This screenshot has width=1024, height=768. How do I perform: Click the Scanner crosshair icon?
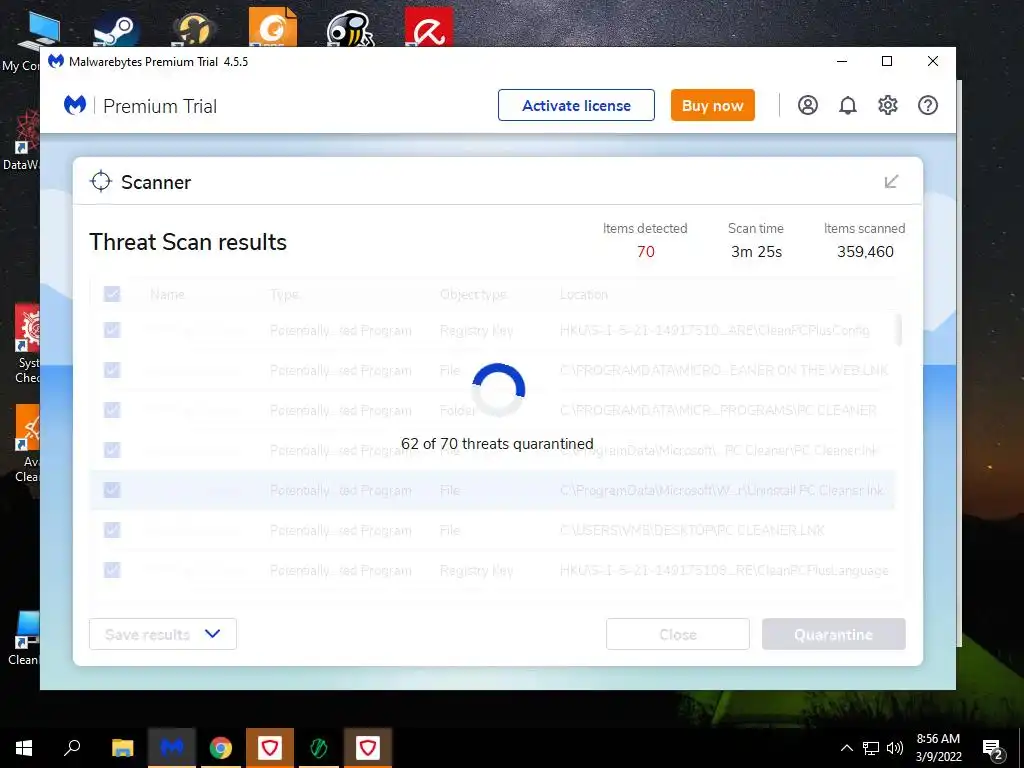pyautogui.click(x=101, y=181)
